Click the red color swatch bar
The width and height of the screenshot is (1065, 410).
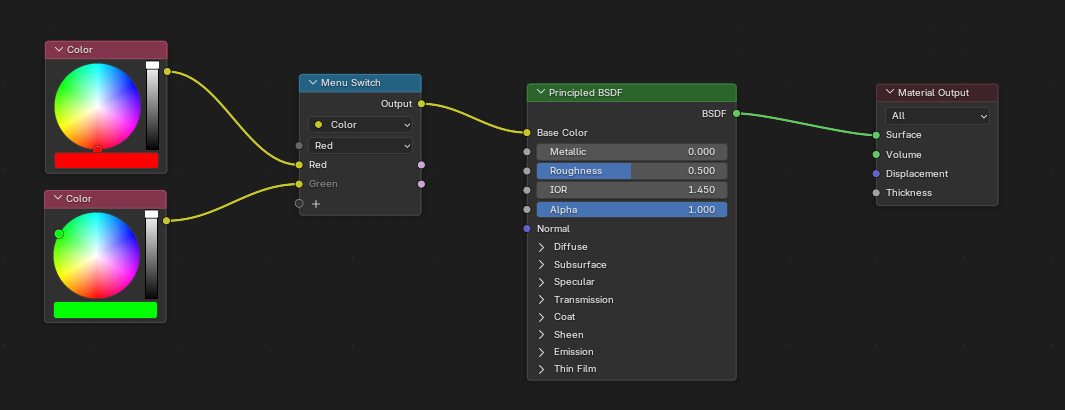point(106,160)
